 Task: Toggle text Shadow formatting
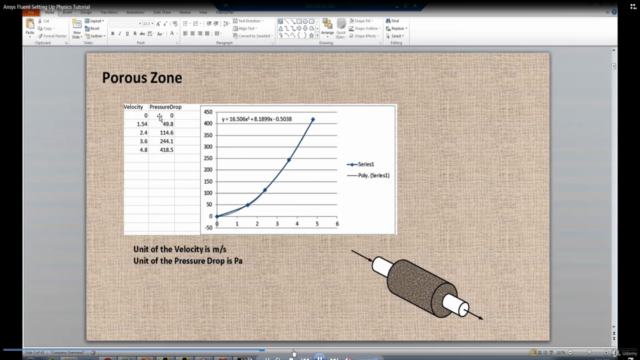point(135,34)
